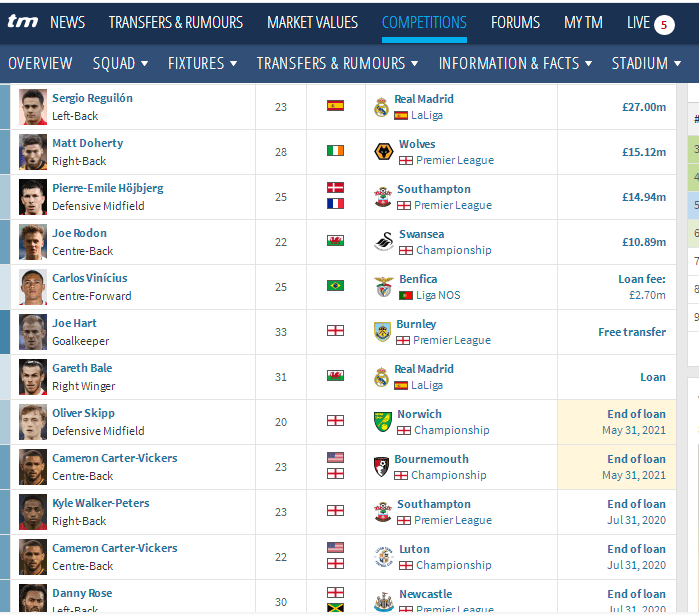Open the £27.00m transfer fee link
This screenshot has height=615, width=699.
coord(644,107)
